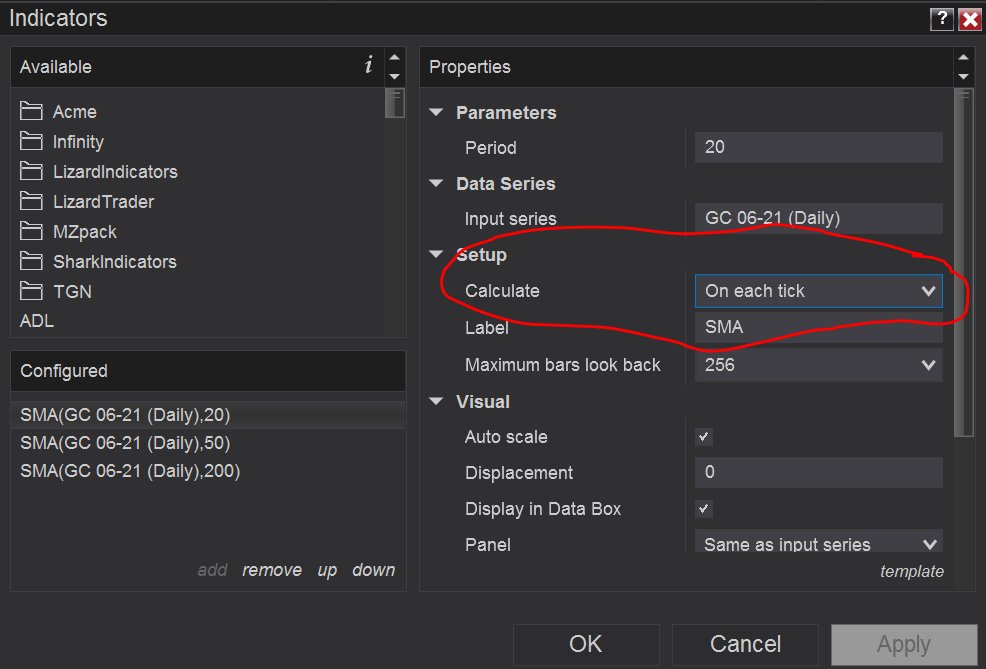This screenshot has height=669, width=986.
Task: Open the TGN folder
Action: point(55,292)
